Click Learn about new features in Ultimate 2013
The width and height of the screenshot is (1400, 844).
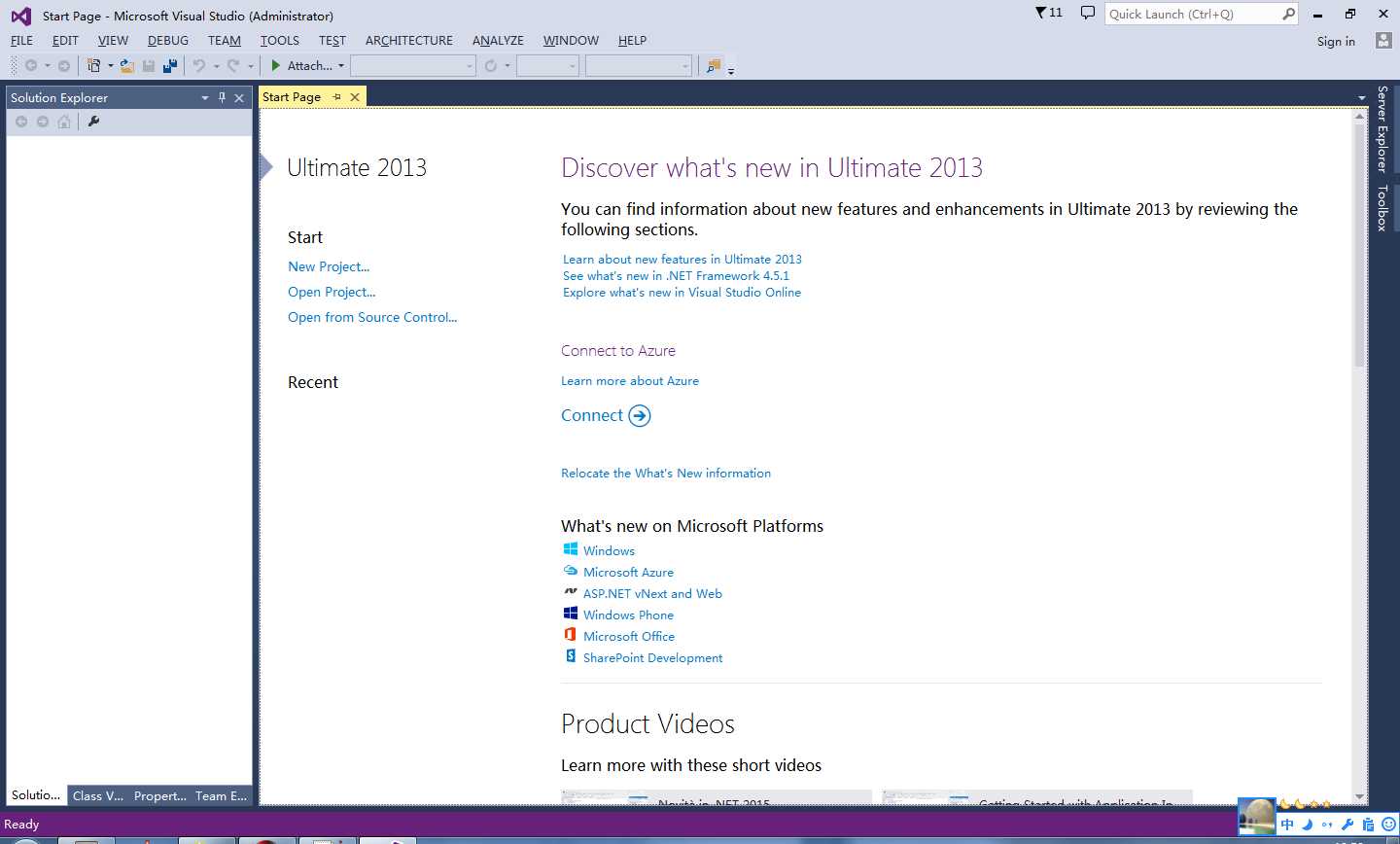pyautogui.click(x=682, y=259)
